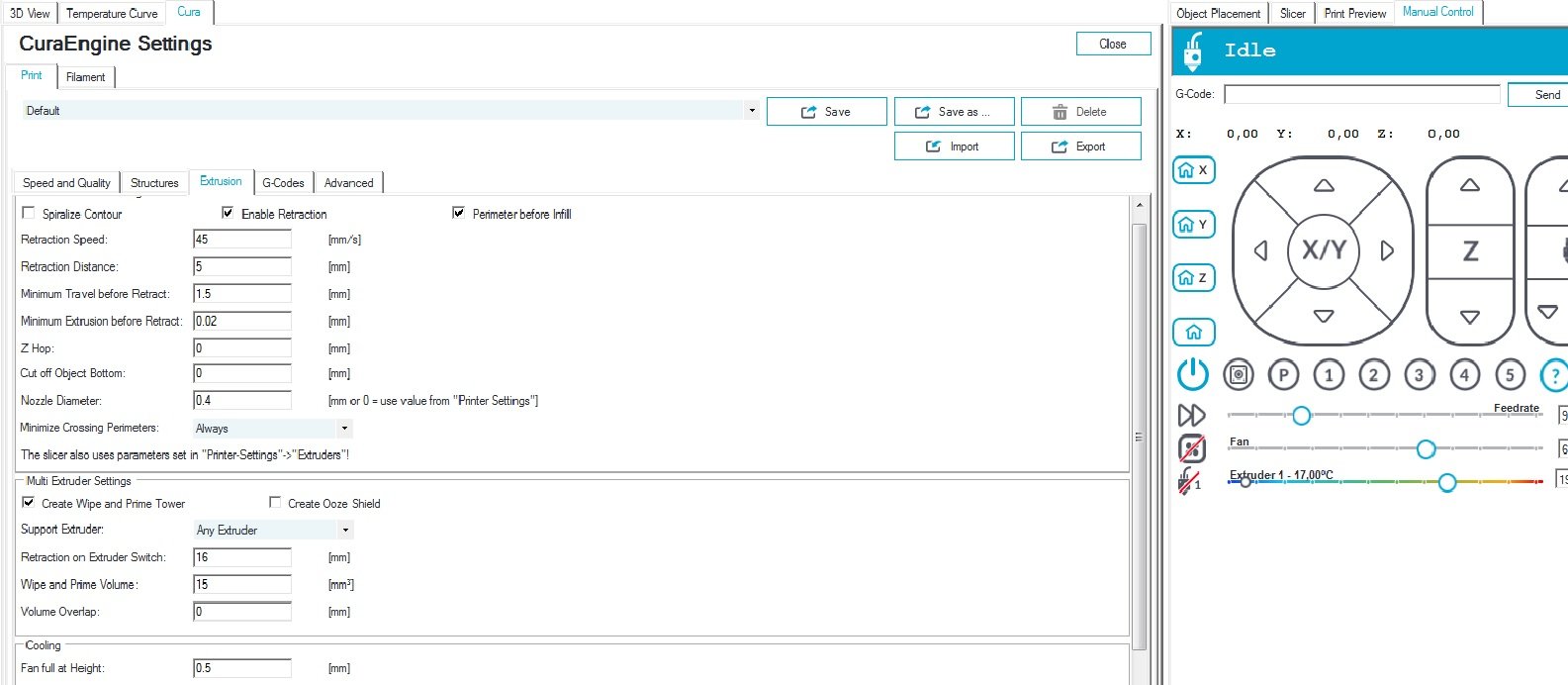This screenshot has width=1568, height=685.
Task: Move Z axis up arrow
Action: (x=1470, y=185)
